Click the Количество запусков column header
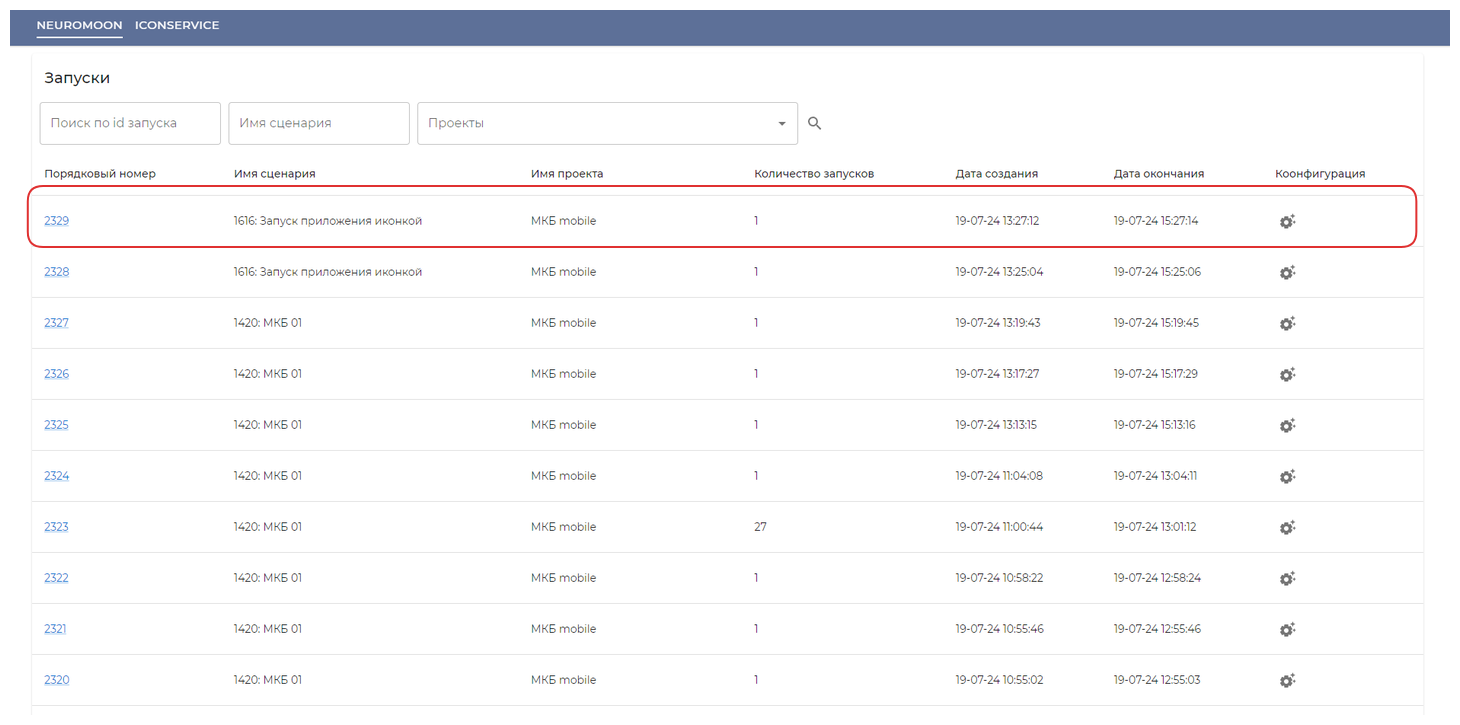Screen dimensions: 1460x725 click(814, 174)
